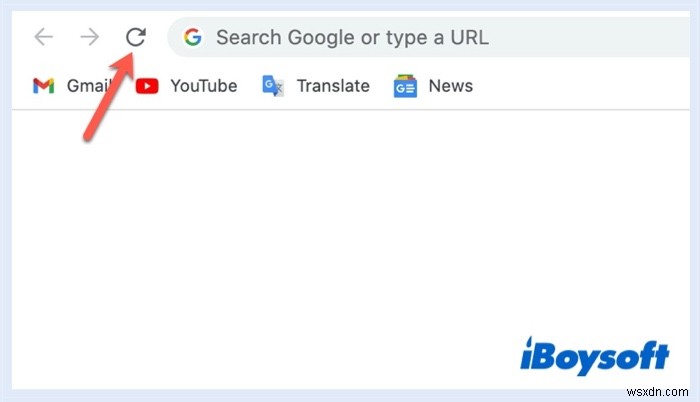This screenshot has height=402, width=700.
Task: Click the empty right end of address bar
Action: tap(620, 38)
